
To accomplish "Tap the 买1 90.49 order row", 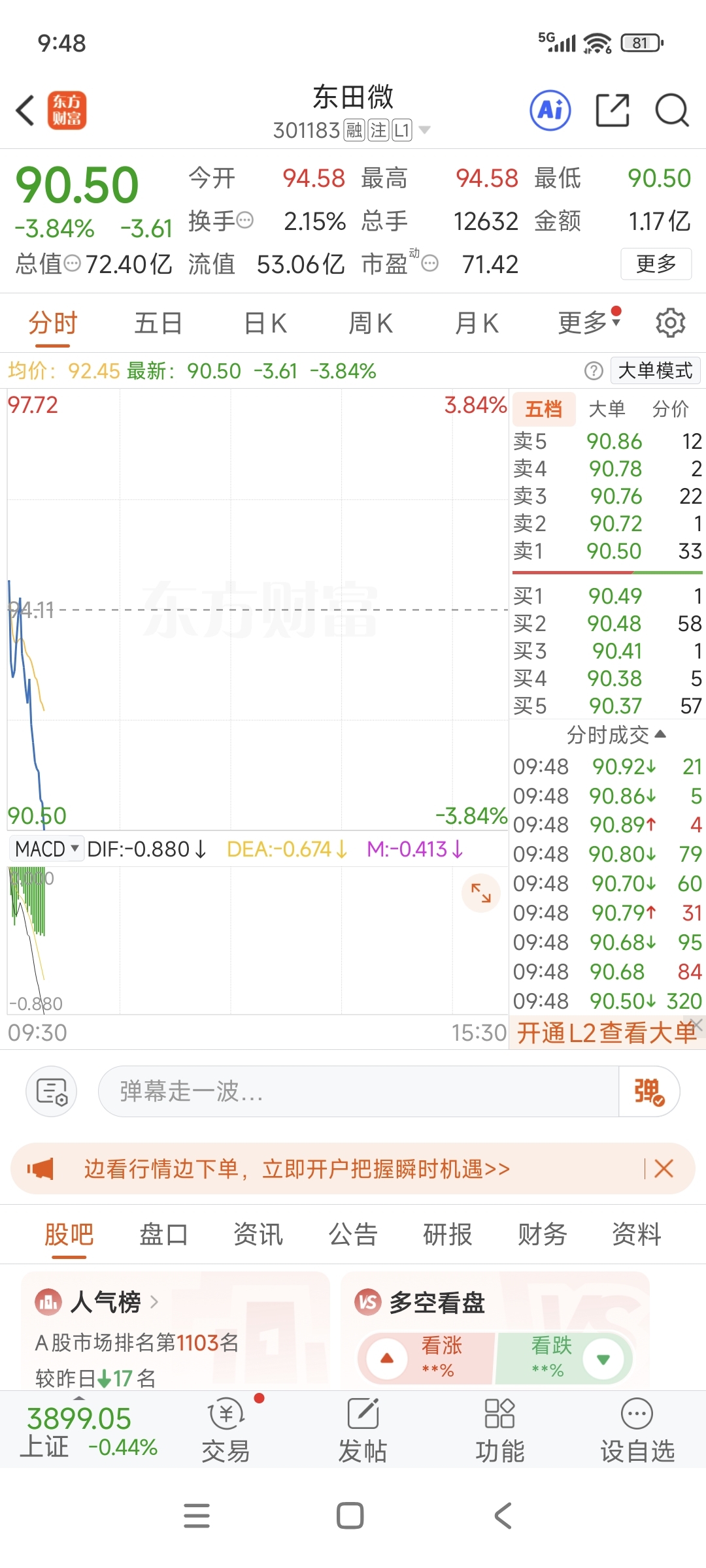I will (x=607, y=596).
